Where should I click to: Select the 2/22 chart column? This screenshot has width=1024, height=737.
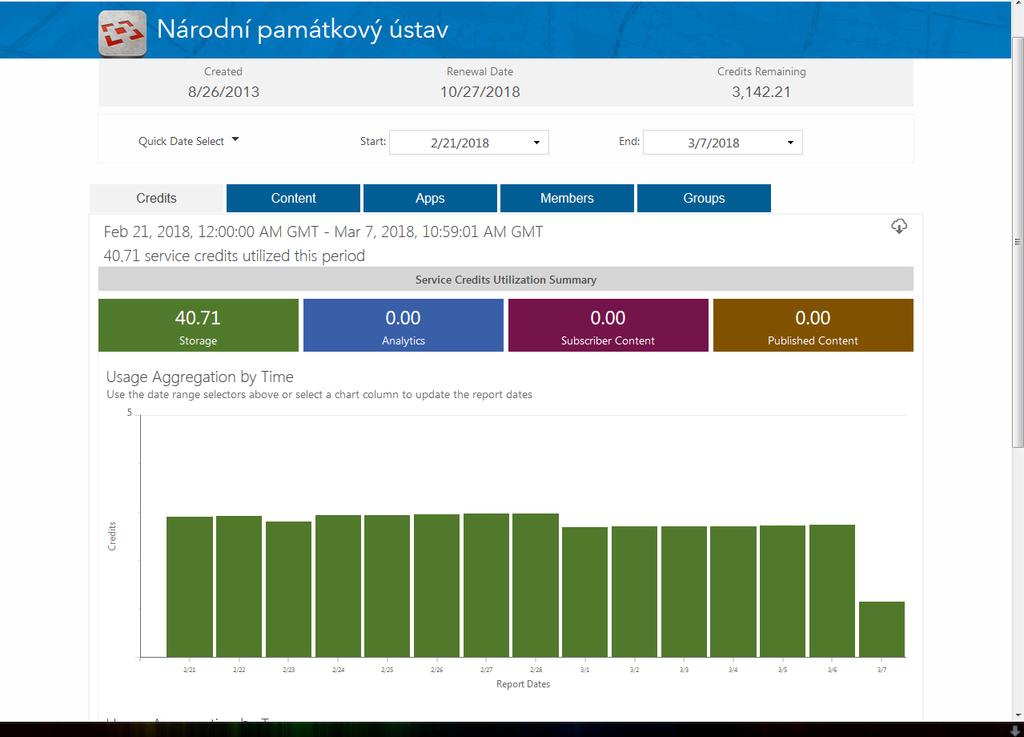click(239, 587)
